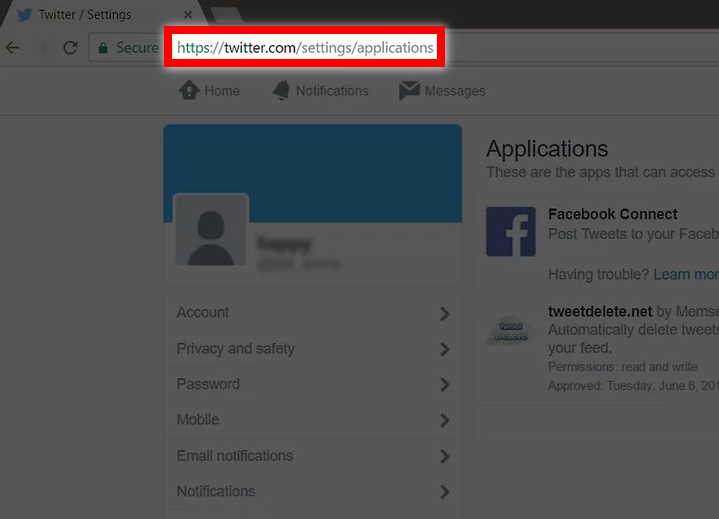
Task: Click the chevron beside Account
Action: click(444, 314)
